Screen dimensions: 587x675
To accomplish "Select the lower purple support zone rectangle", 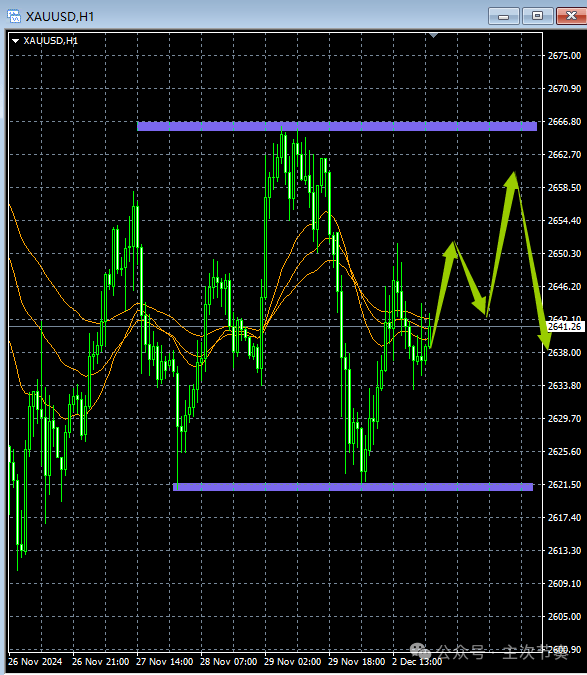I will pyautogui.click(x=353, y=487).
